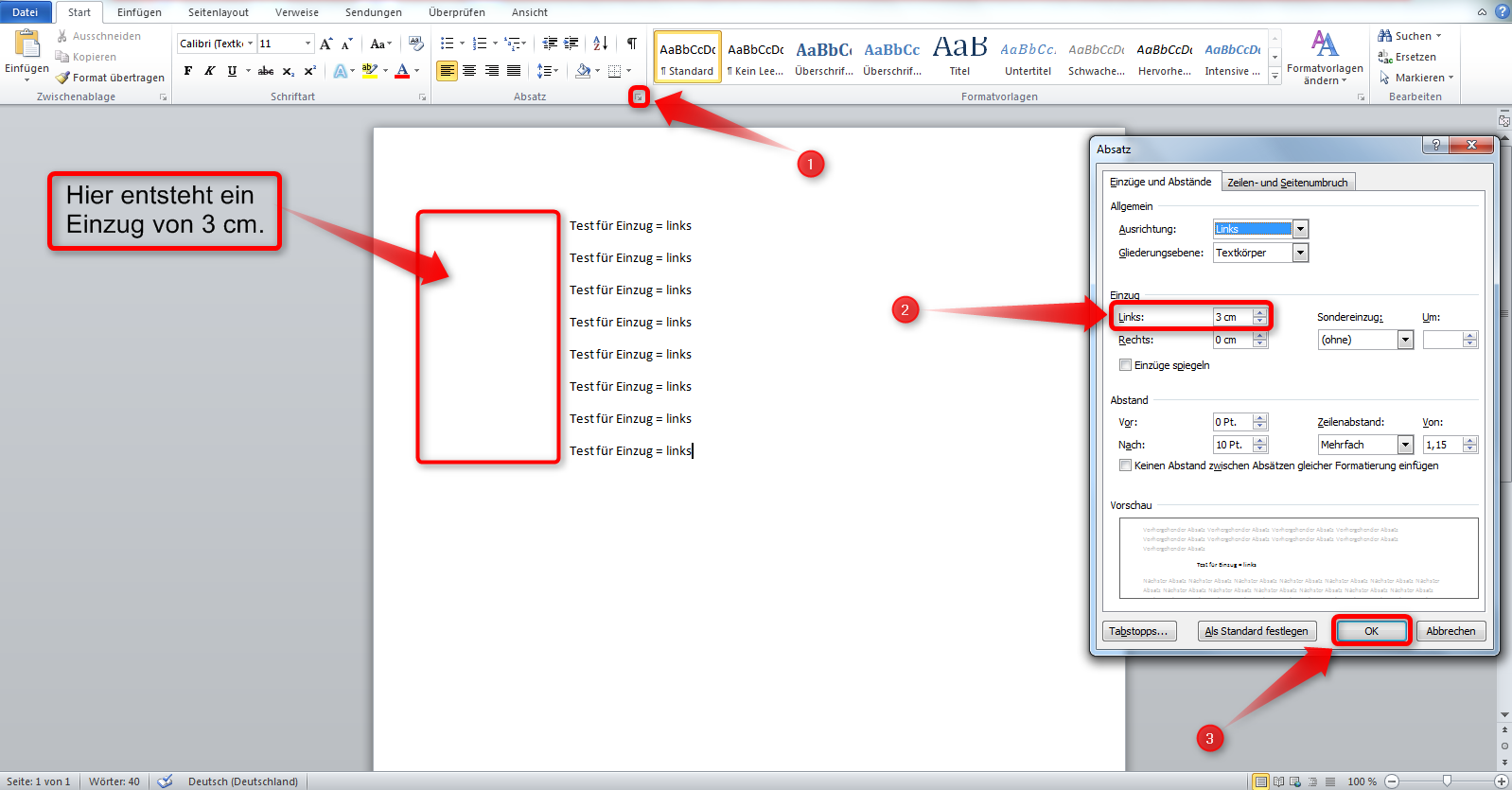Click the Tabstopps... button

tap(1139, 631)
